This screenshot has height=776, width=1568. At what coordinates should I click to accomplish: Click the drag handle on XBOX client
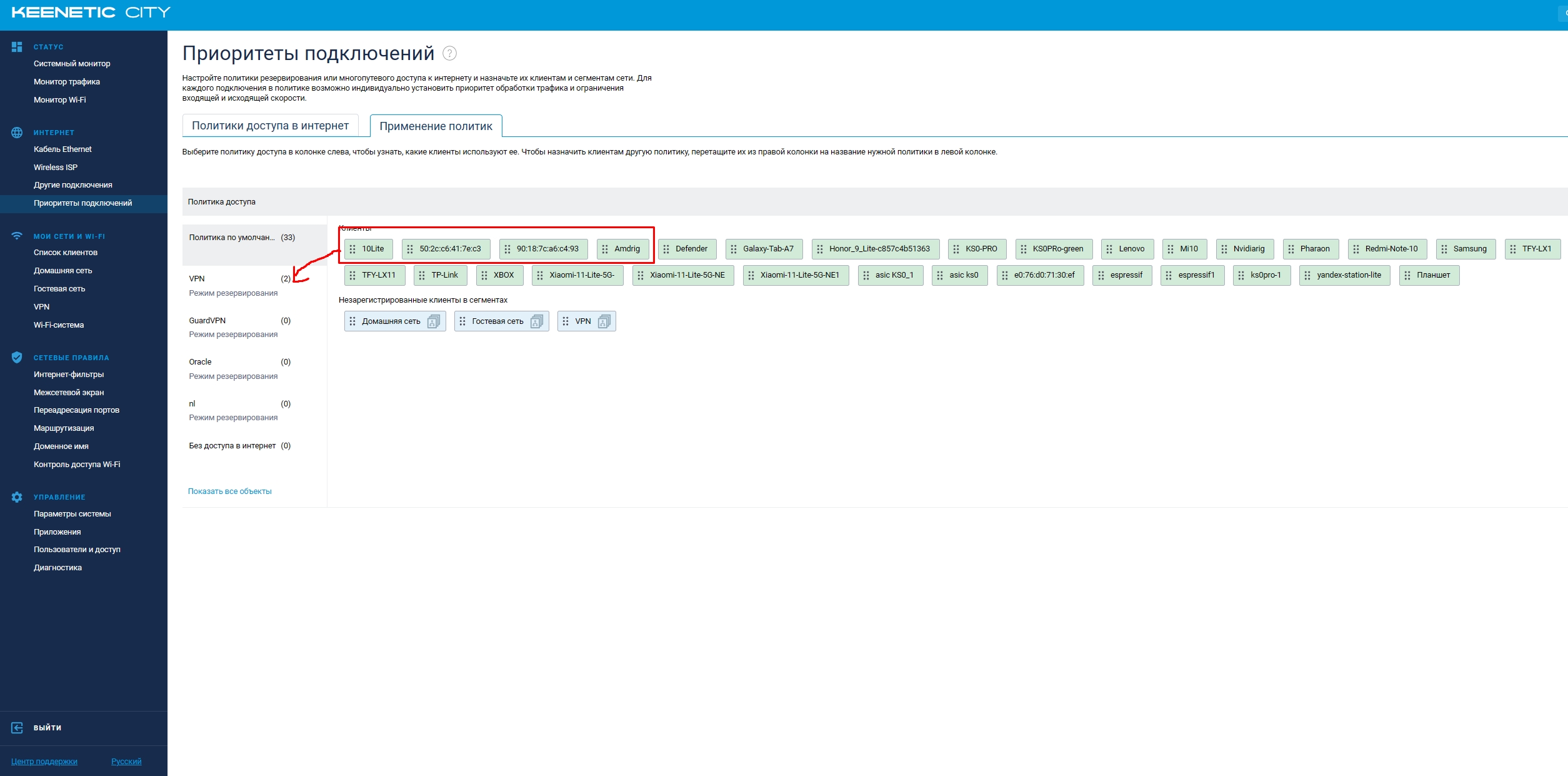tap(484, 275)
